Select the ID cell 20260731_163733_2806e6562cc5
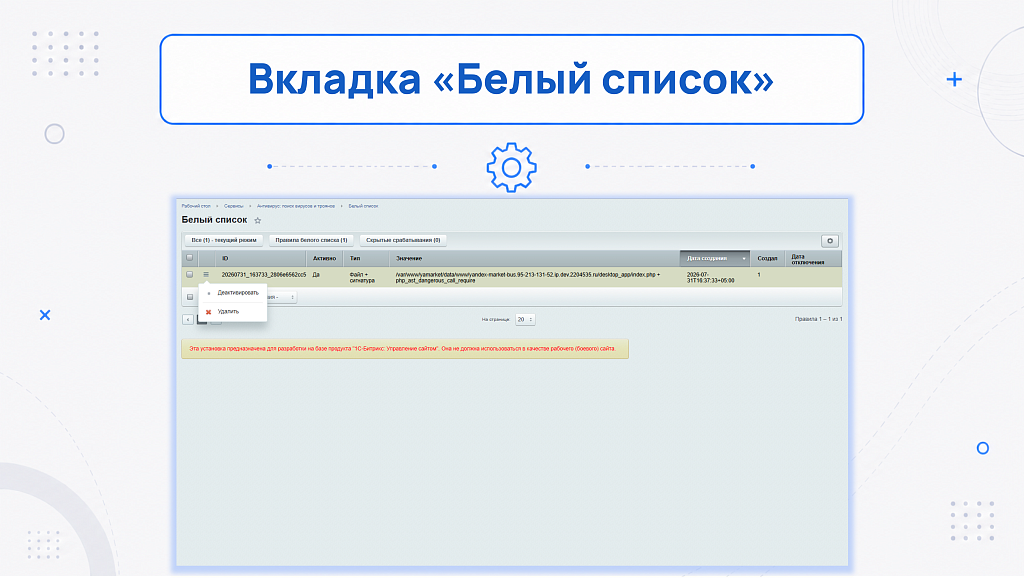Viewport: 1024px width, 579px height. point(263,275)
